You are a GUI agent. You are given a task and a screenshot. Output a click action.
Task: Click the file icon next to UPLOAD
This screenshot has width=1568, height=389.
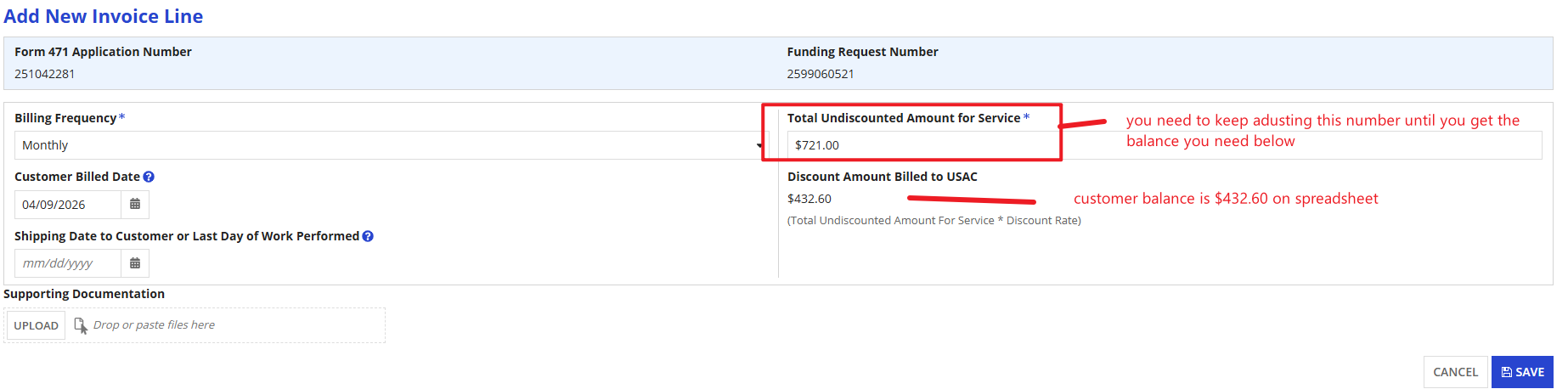tap(81, 325)
